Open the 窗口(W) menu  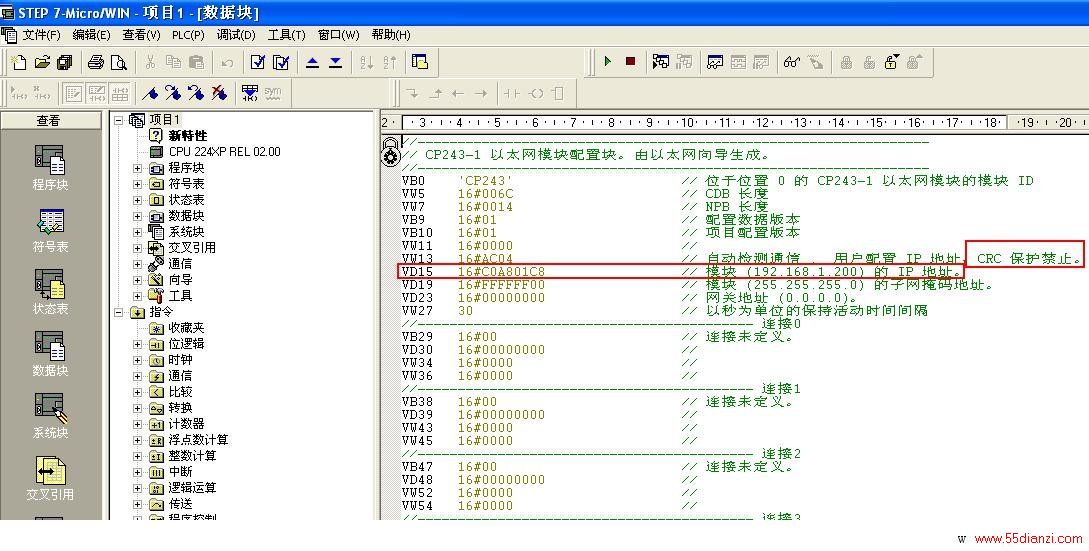point(338,35)
